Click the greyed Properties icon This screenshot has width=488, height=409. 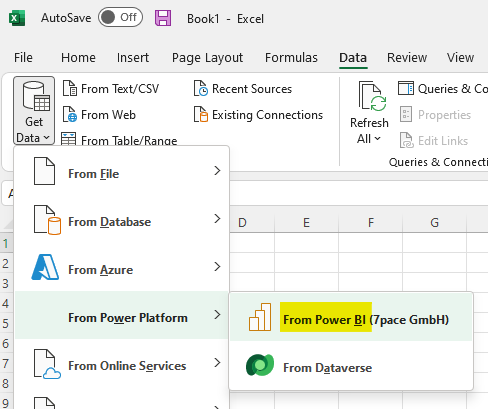406,114
